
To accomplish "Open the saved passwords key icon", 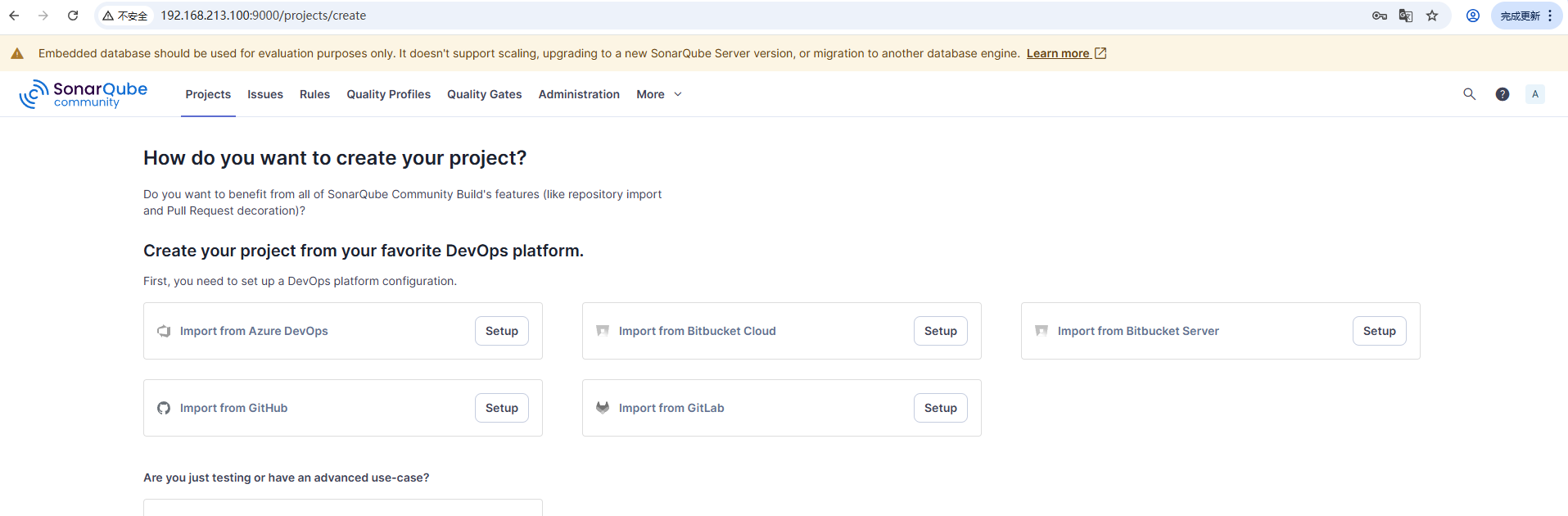I will tap(1379, 16).
